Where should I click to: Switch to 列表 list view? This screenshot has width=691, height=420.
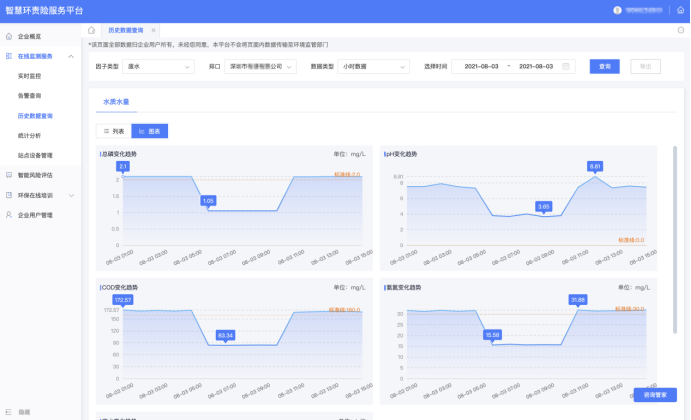click(114, 131)
